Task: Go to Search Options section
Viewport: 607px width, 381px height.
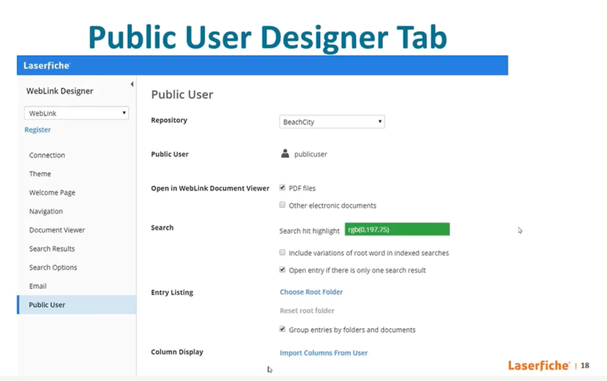Action: pos(53,267)
